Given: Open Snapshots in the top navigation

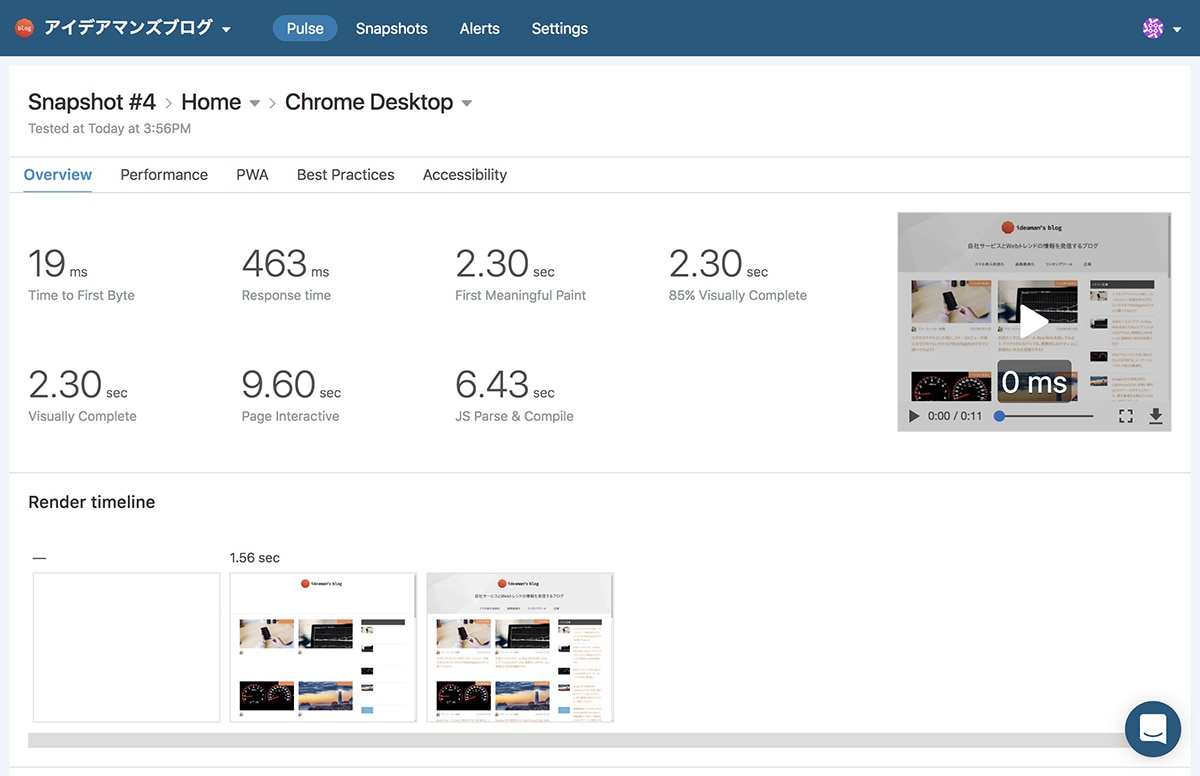Looking at the screenshot, I should point(392,28).
